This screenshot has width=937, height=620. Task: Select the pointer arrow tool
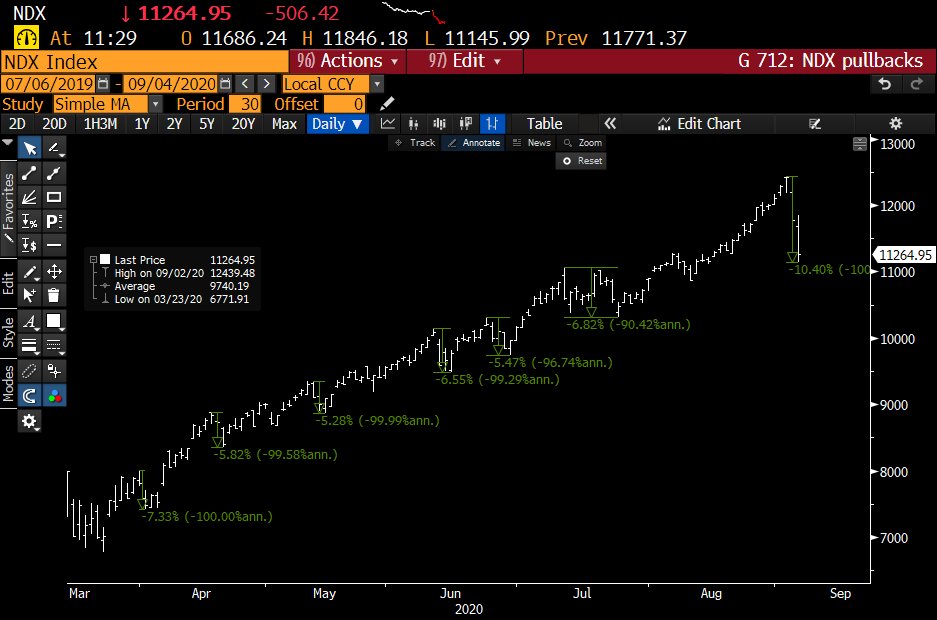[x=29, y=148]
